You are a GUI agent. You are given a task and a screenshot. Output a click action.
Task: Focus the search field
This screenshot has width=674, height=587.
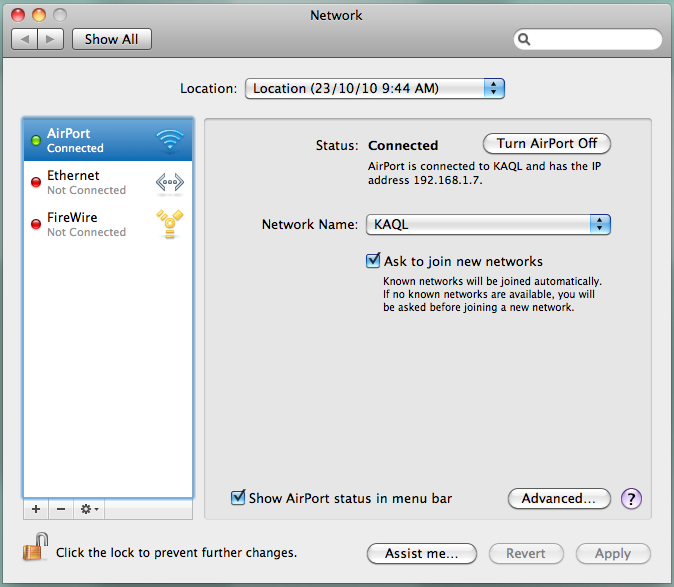coord(588,40)
